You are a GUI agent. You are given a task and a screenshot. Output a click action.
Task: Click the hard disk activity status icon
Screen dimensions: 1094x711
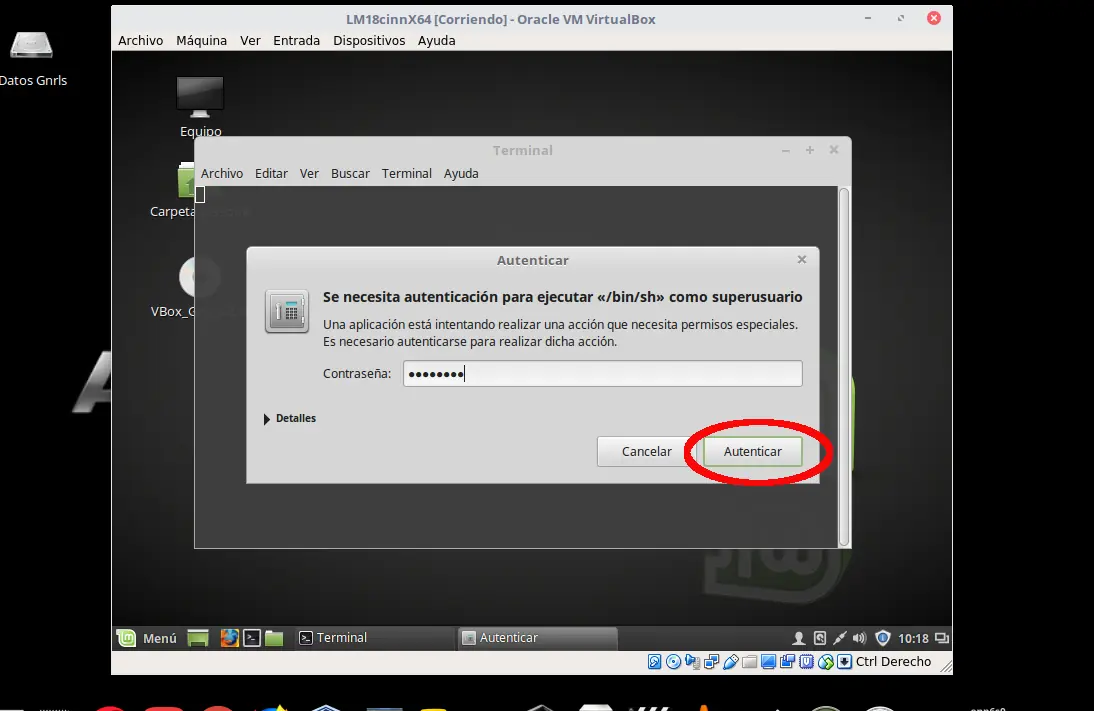coord(655,661)
